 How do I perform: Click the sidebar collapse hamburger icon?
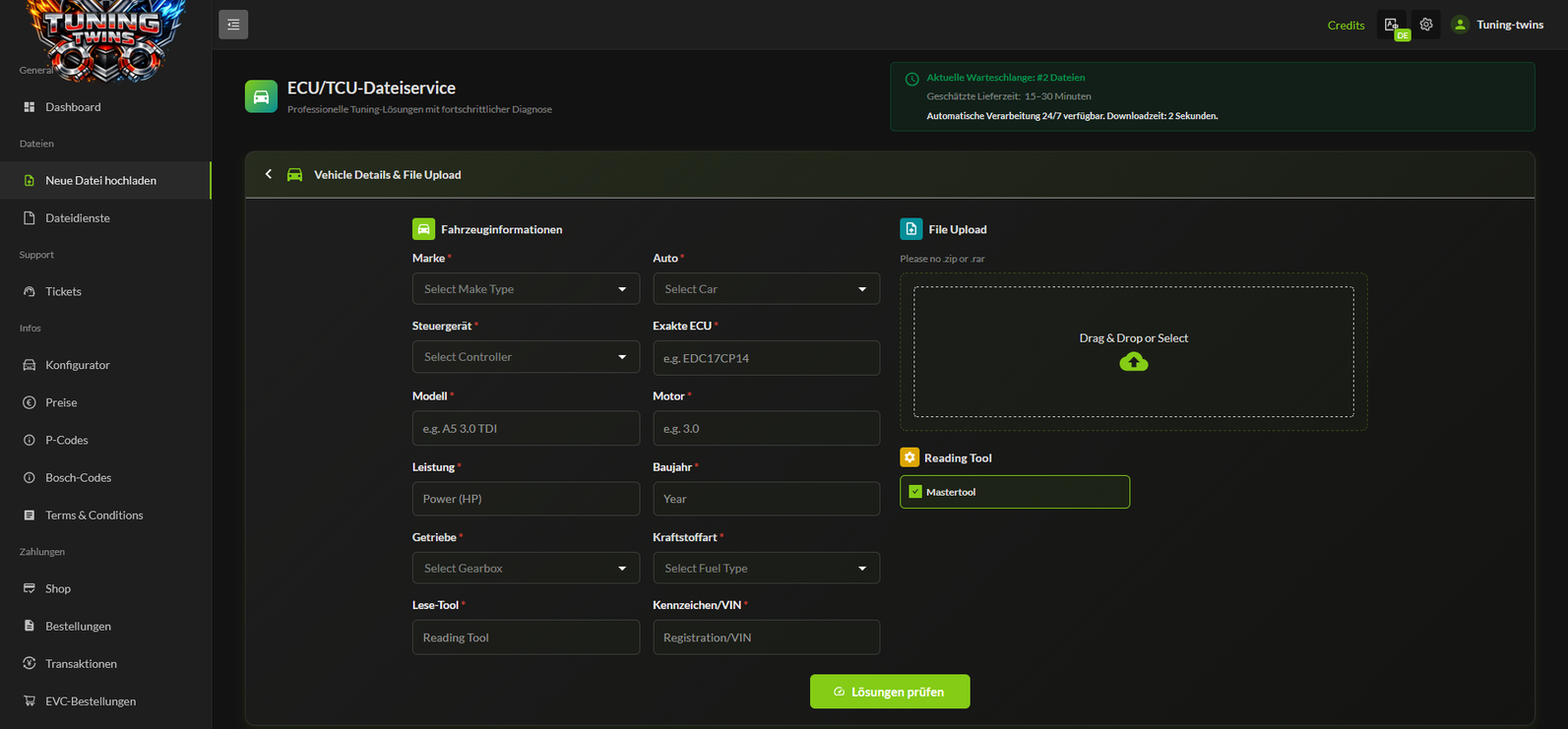[233, 25]
